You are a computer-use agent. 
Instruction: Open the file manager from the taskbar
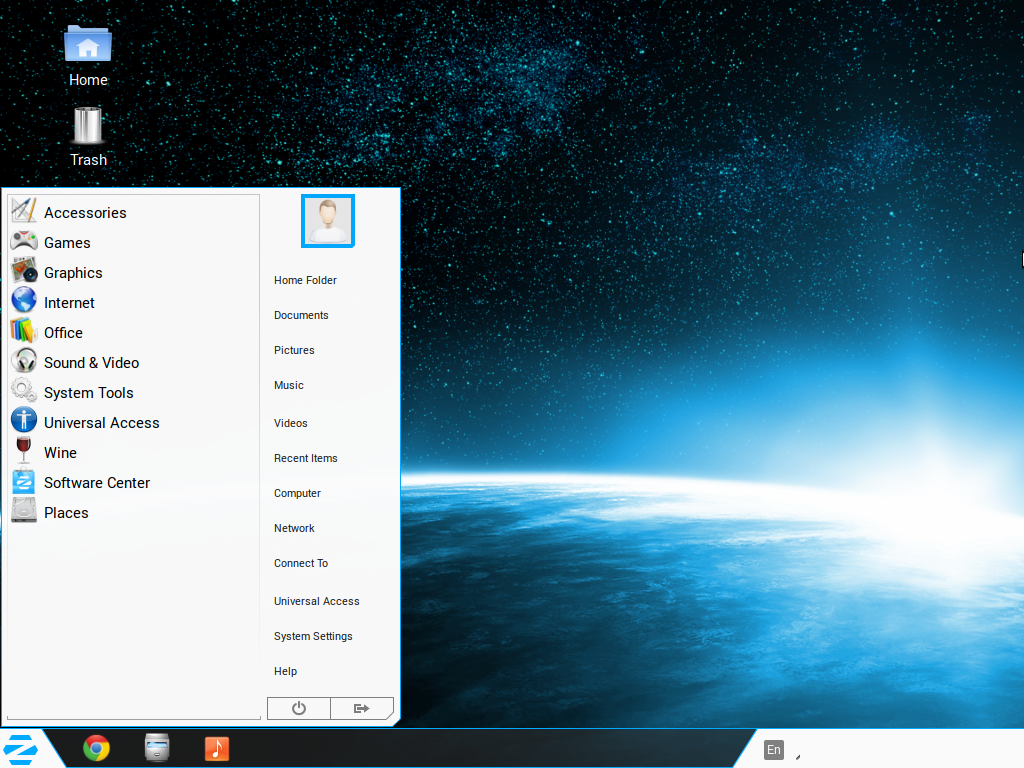tap(157, 748)
